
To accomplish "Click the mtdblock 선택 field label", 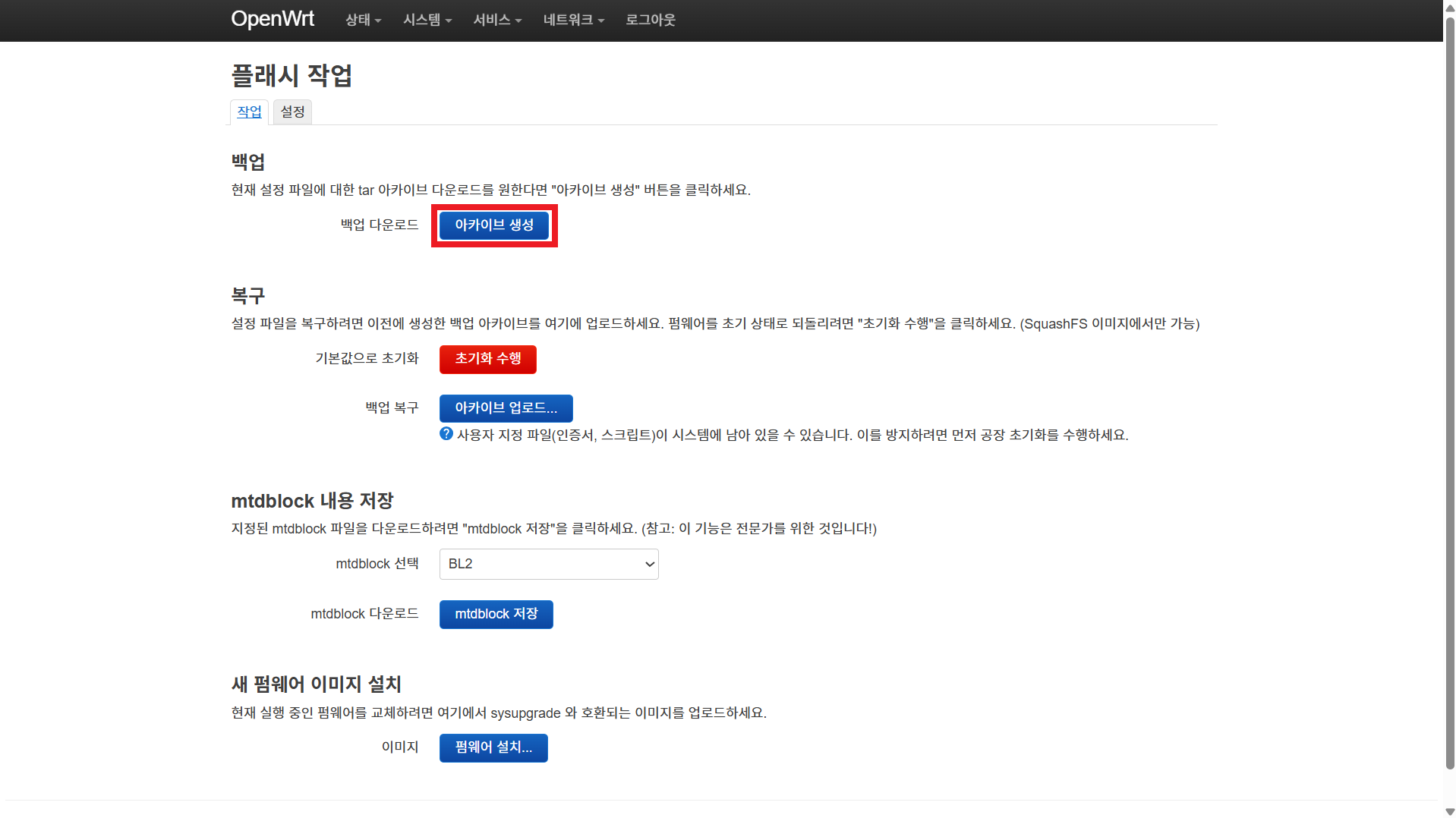I will point(377,564).
